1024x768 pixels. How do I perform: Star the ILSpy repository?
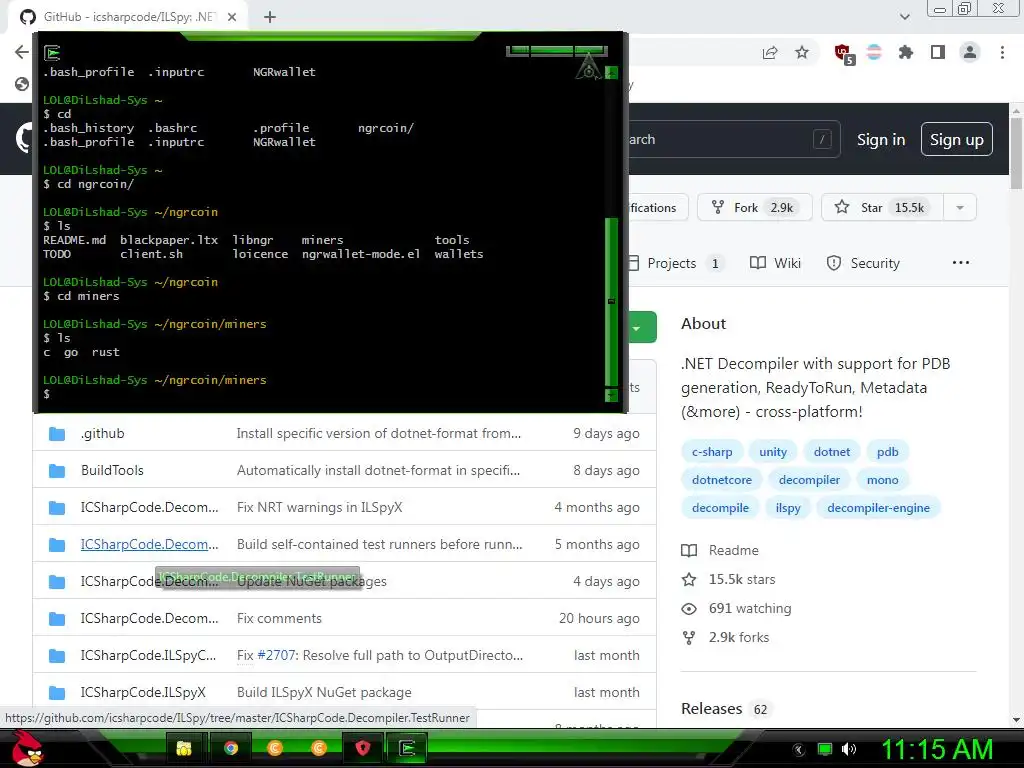[882, 208]
